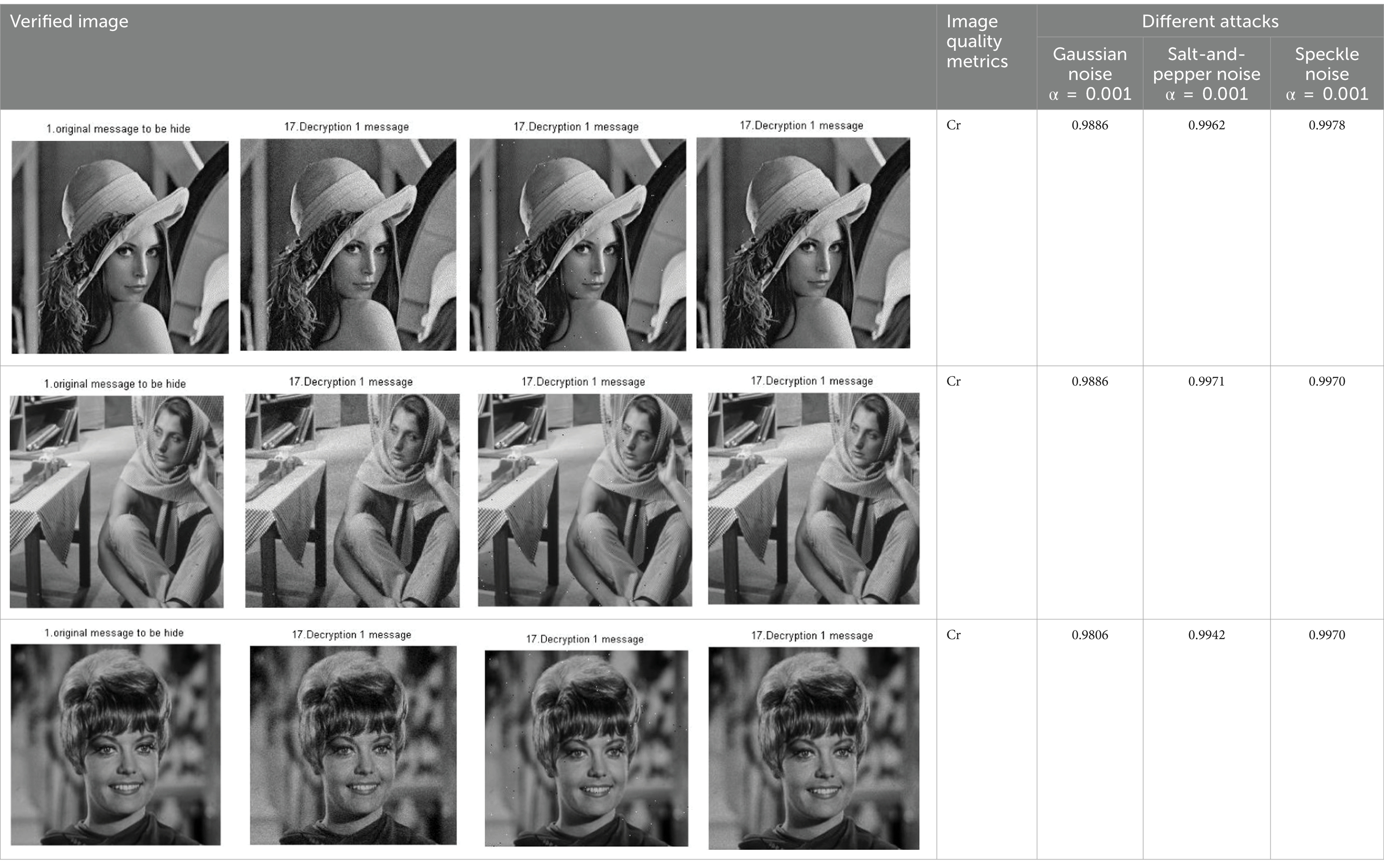Click Barbara image decrypted after Gaussian noise
Image resolution: width=1384 pixels, height=868 pixels.
pyautogui.click(x=352, y=501)
